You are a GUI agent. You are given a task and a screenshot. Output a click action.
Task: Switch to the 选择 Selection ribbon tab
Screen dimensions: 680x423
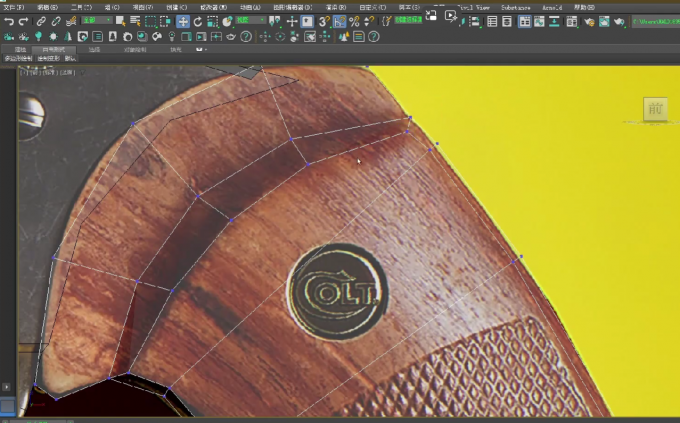94,49
